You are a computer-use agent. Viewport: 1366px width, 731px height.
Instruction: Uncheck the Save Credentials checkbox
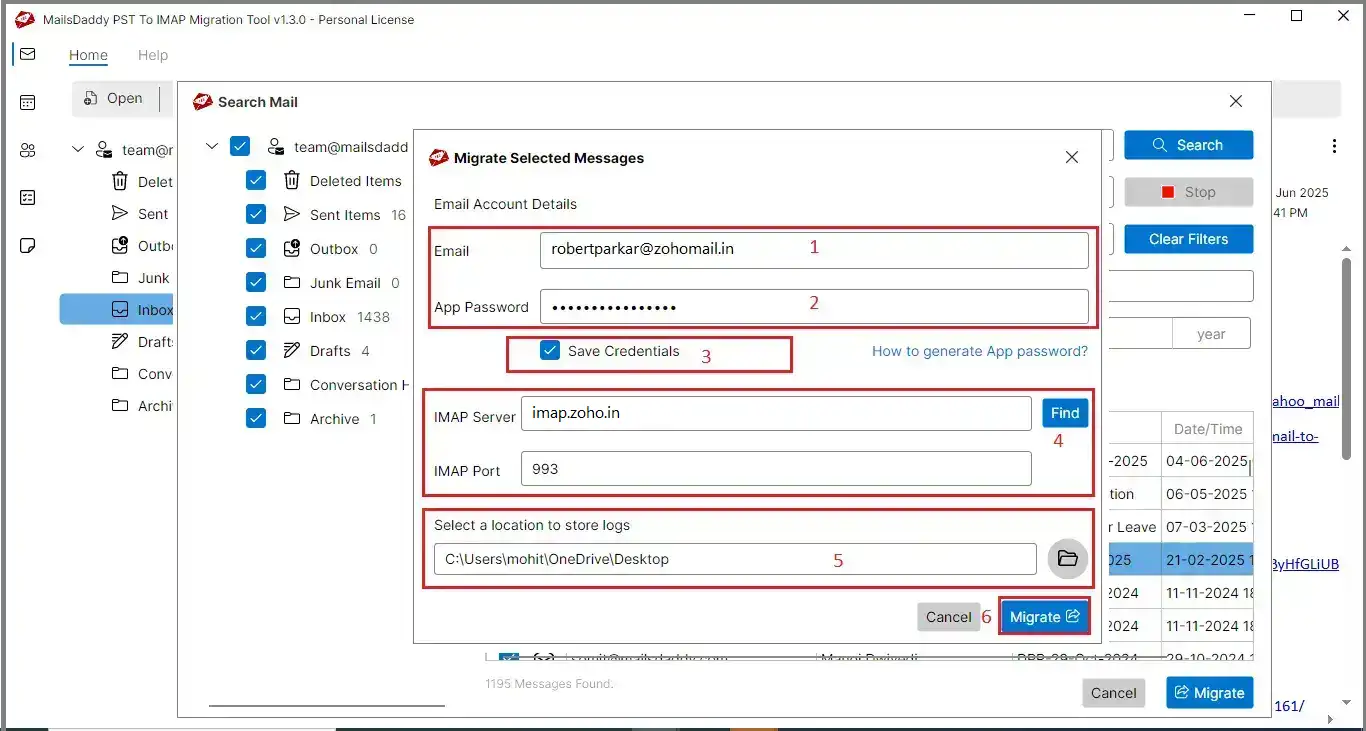549,351
